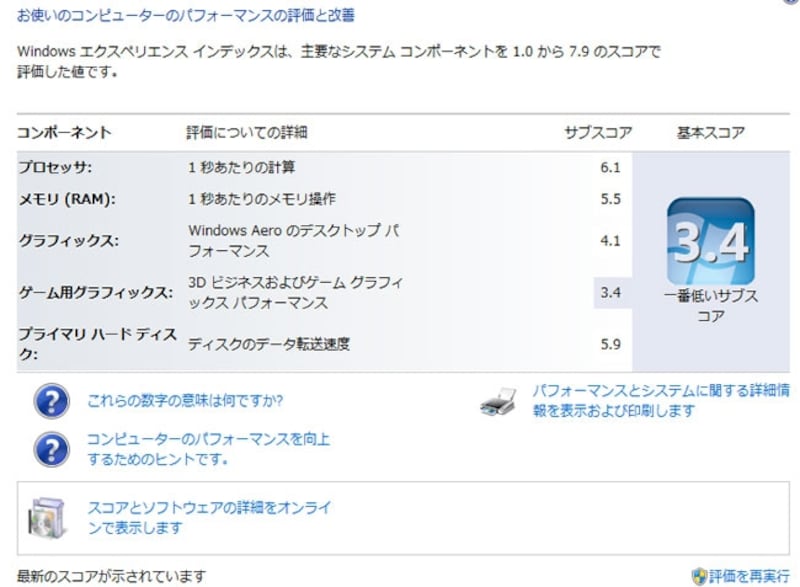Click the processor subscore 6.1
Image resolution: width=800 pixels, height=587 pixels.
(x=610, y=167)
